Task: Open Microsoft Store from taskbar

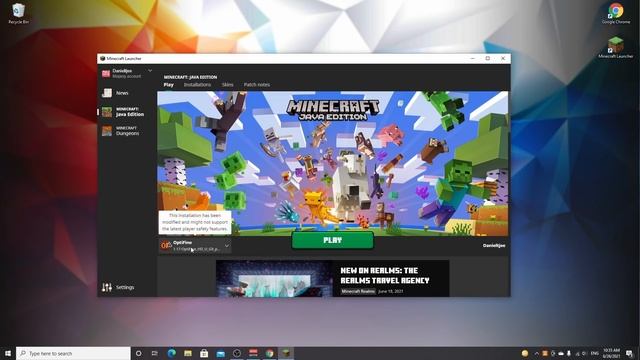Action: [204, 353]
